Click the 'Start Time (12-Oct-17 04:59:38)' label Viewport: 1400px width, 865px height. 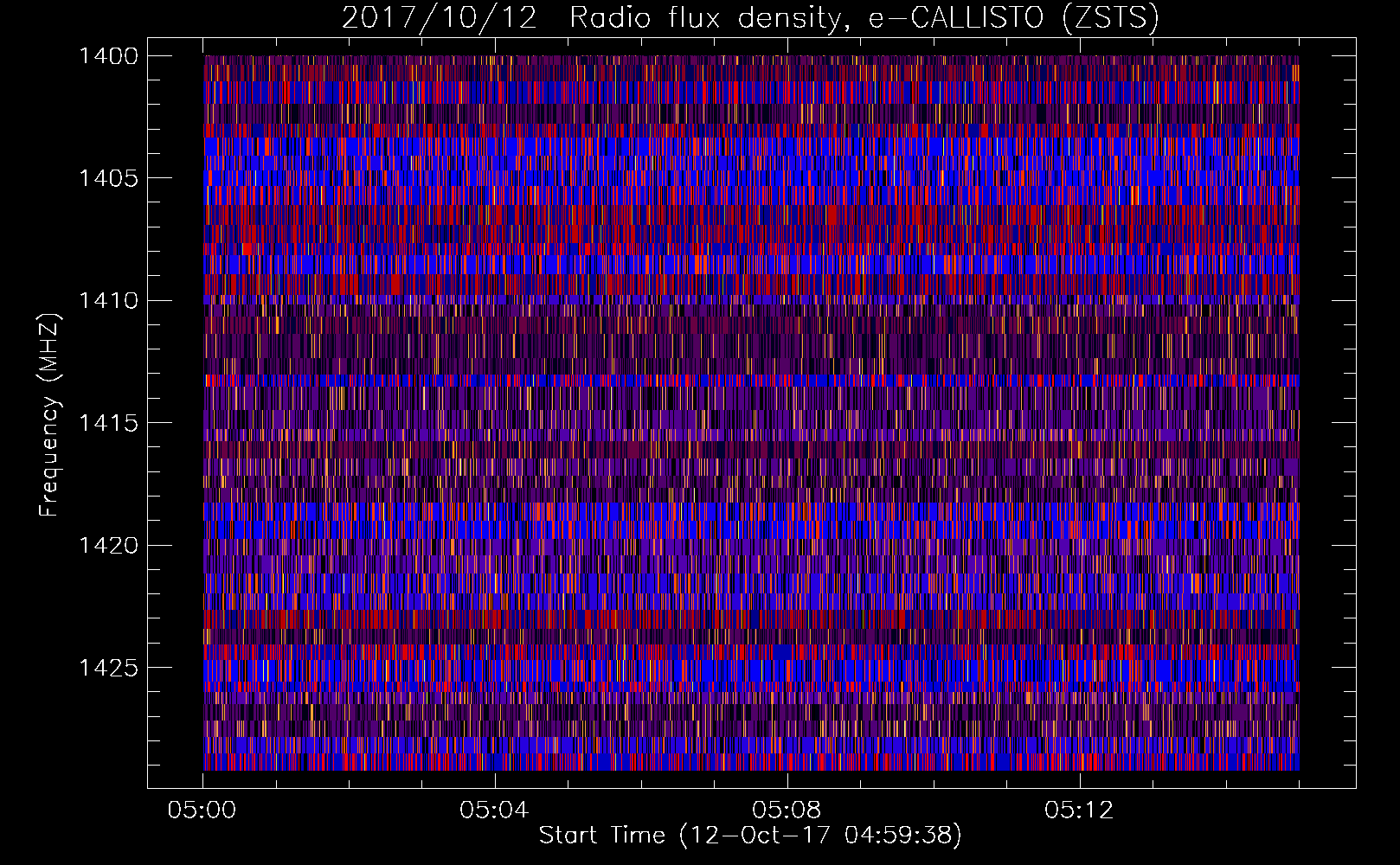click(750, 836)
